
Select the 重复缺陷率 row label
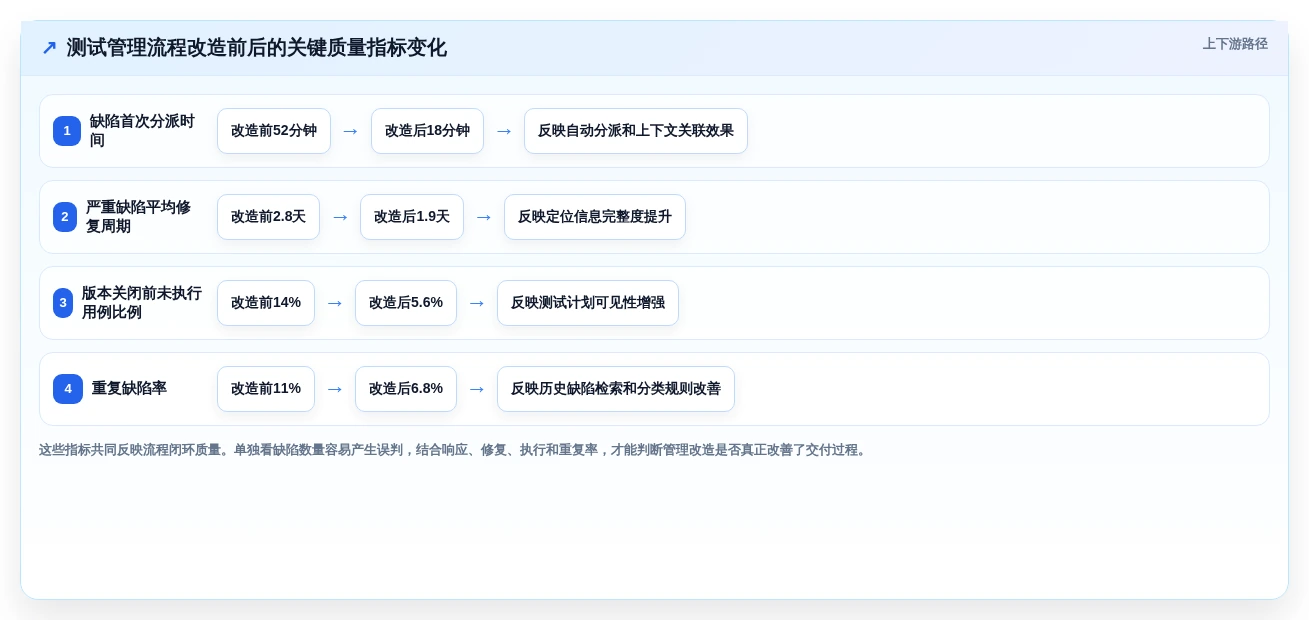click(129, 388)
